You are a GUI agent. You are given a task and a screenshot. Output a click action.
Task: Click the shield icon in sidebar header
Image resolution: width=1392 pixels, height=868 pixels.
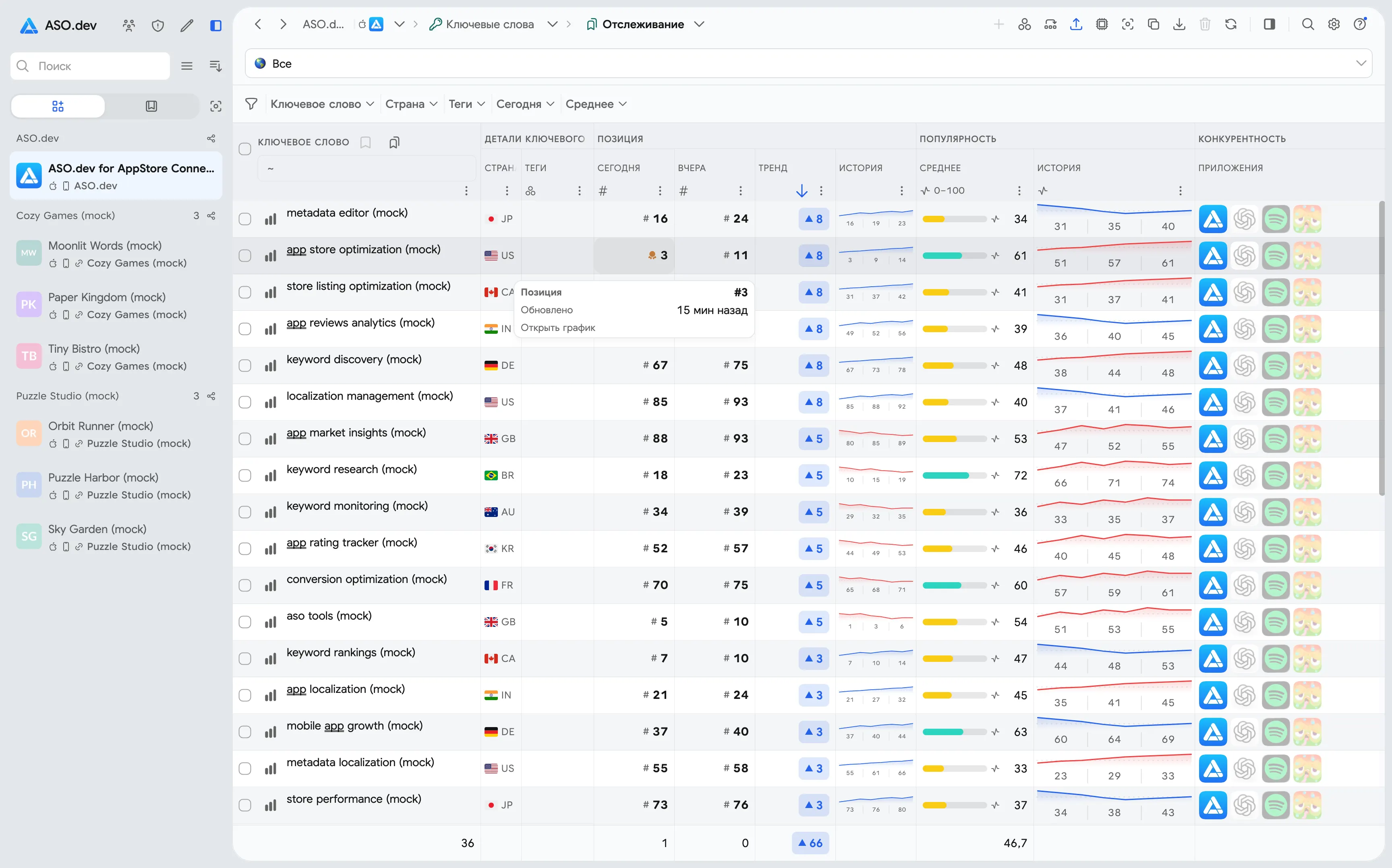[158, 25]
